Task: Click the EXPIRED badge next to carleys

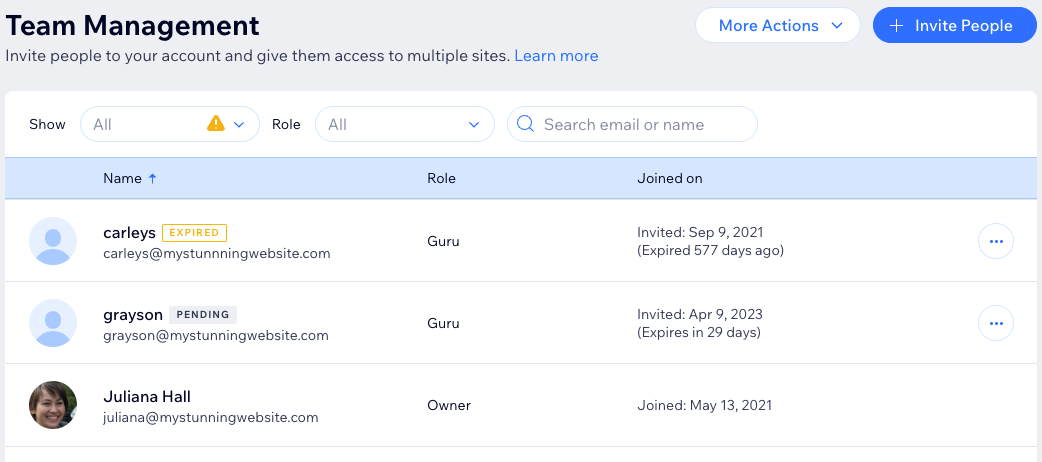Action: click(x=194, y=233)
